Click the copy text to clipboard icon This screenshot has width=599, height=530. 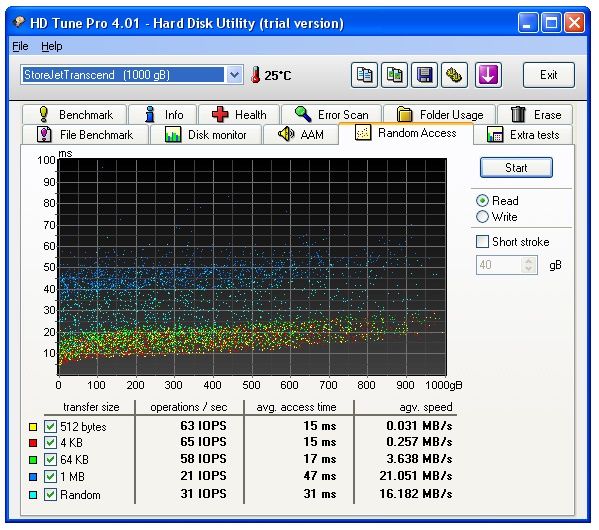[x=364, y=75]
